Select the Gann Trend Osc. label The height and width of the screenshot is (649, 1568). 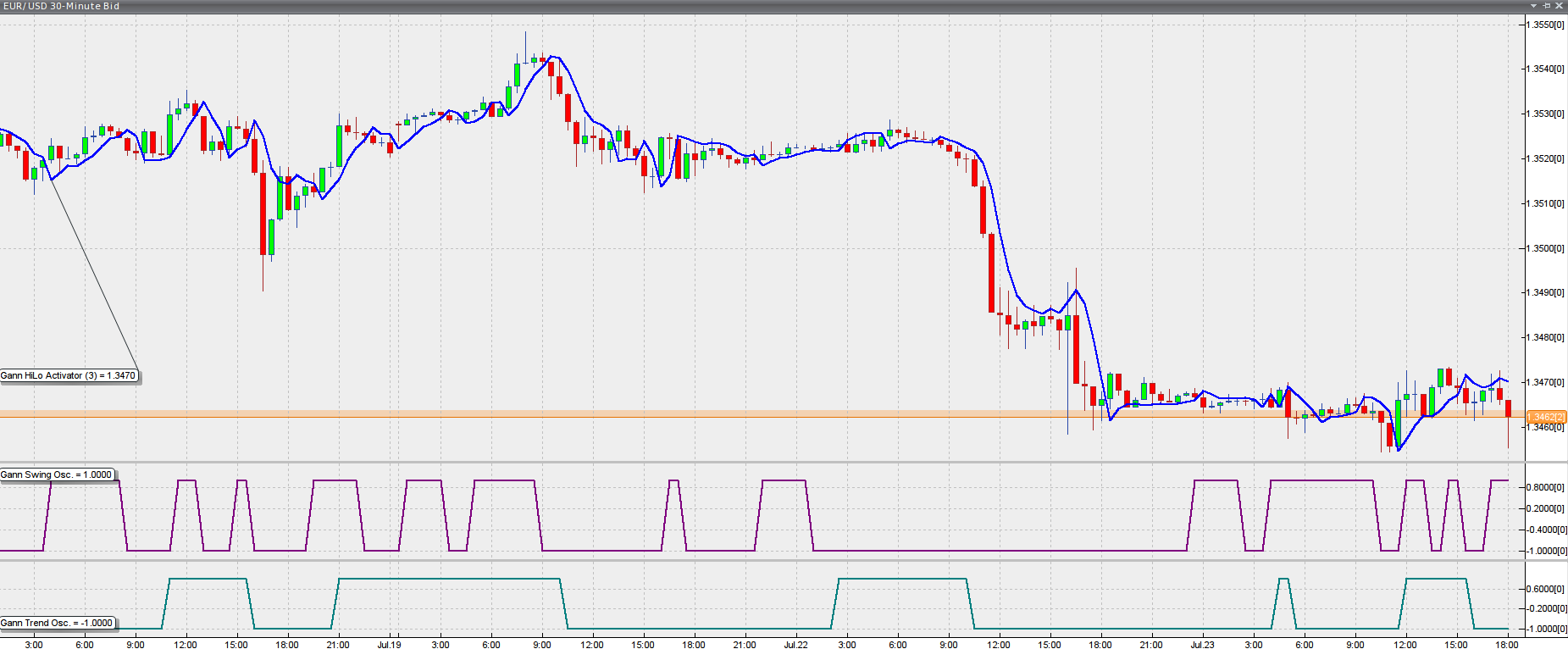coord(57,623)
